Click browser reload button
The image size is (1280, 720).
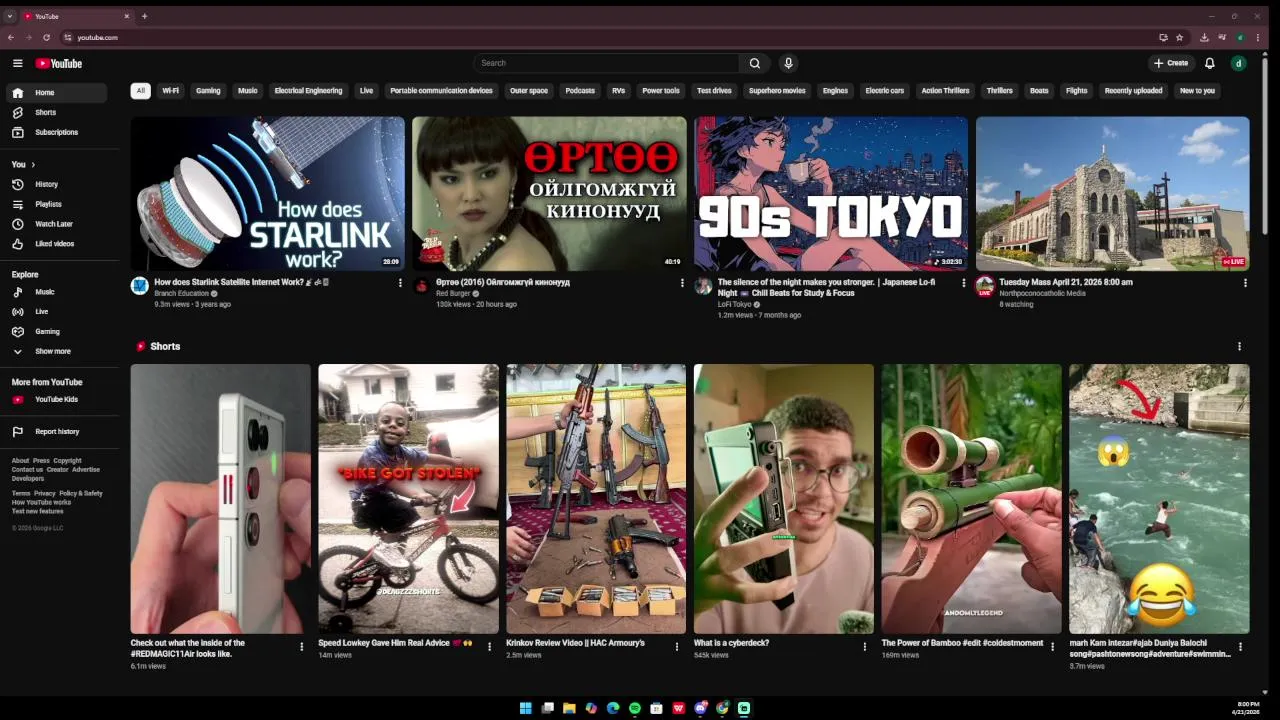click(46, 37)
